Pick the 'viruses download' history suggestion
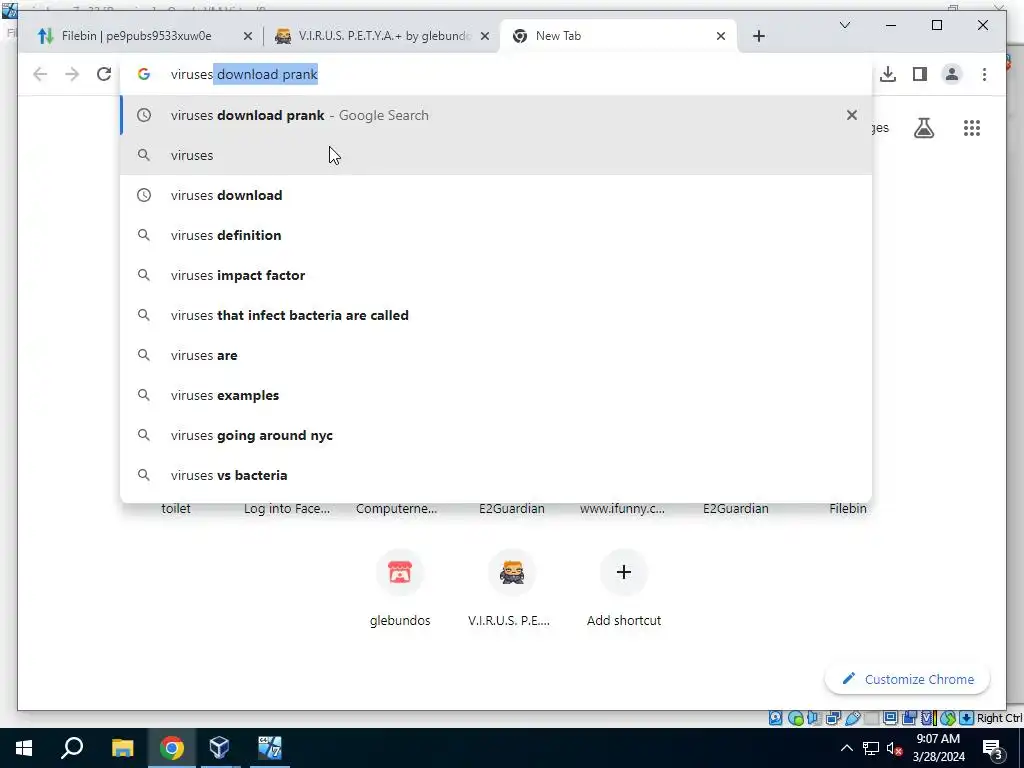This screenshot has width=1024, height=768. 496,195
